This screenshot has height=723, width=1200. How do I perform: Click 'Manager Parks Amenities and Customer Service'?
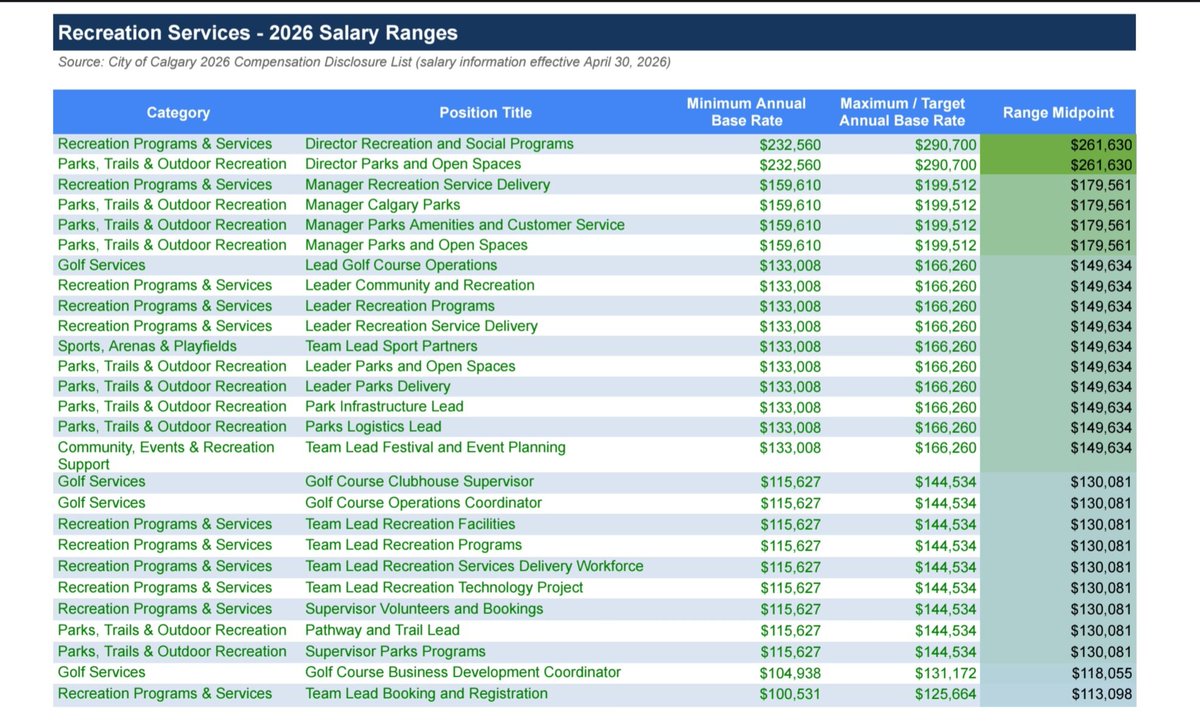click(465, 225)
